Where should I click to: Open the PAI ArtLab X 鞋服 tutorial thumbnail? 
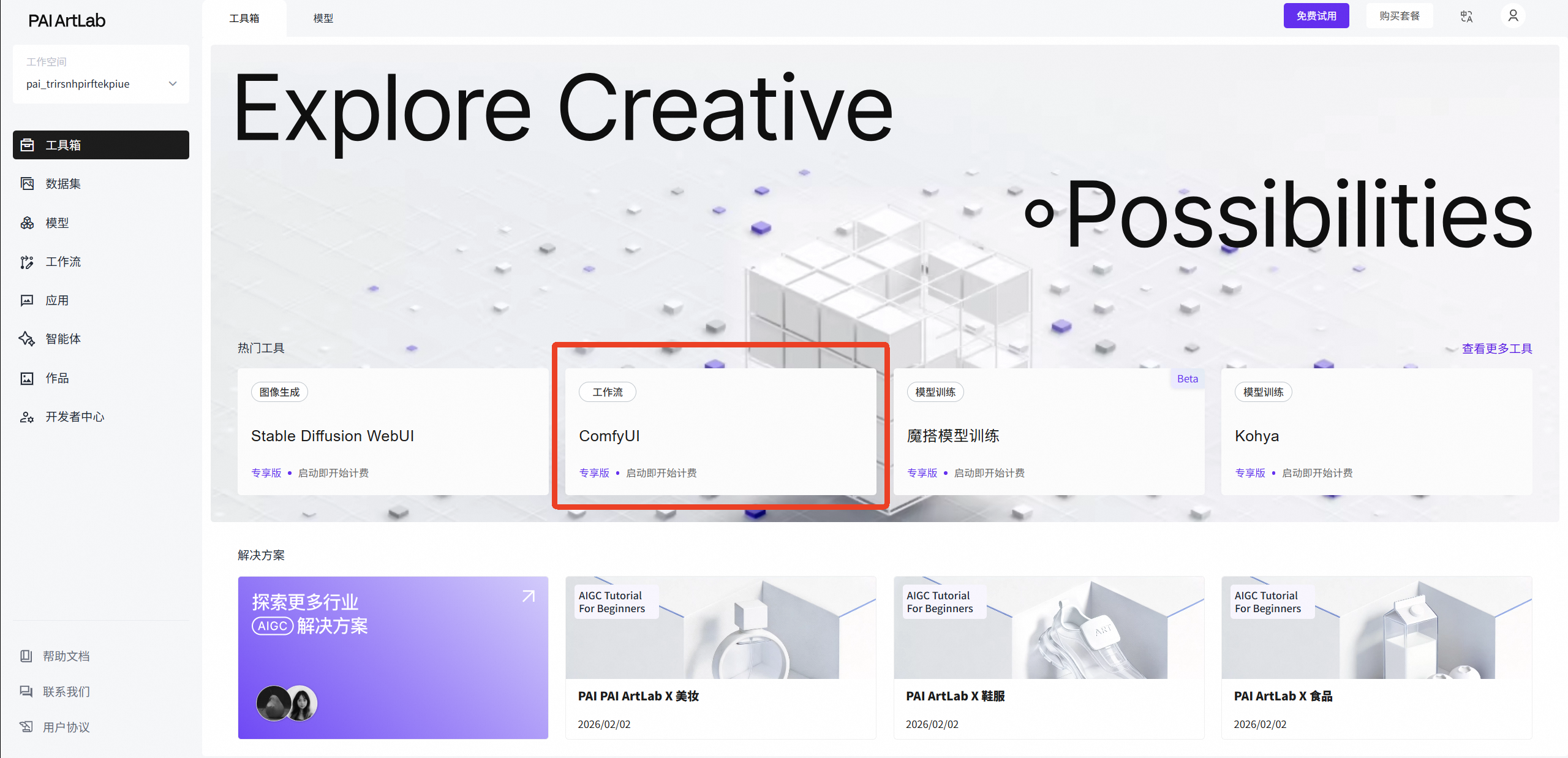(x=1049, y=627)
